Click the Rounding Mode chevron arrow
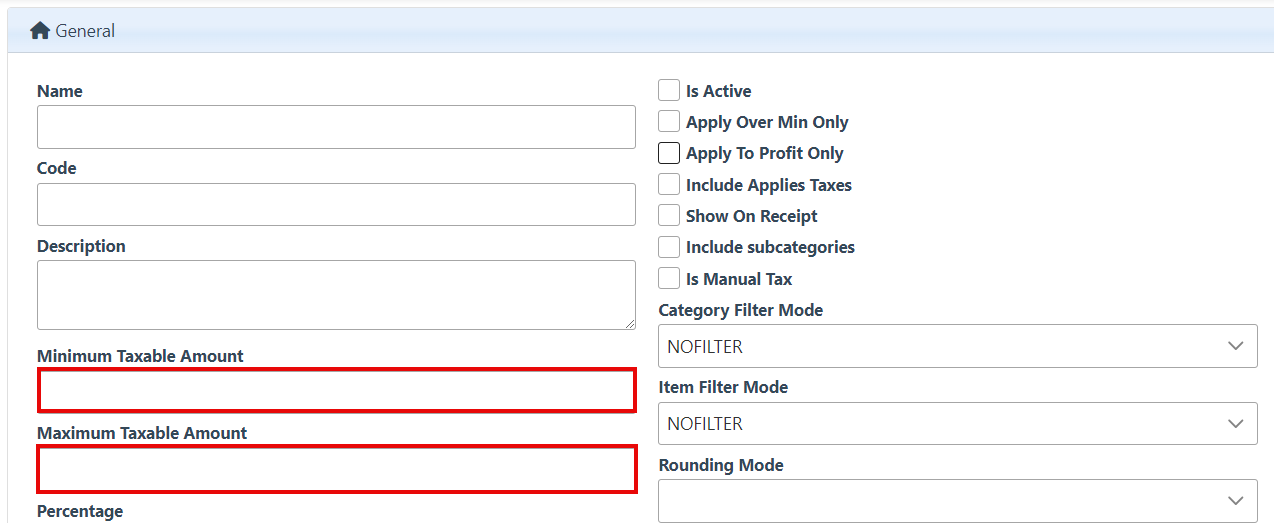This screenshot has width=1274, height=523. [1236, 500]
